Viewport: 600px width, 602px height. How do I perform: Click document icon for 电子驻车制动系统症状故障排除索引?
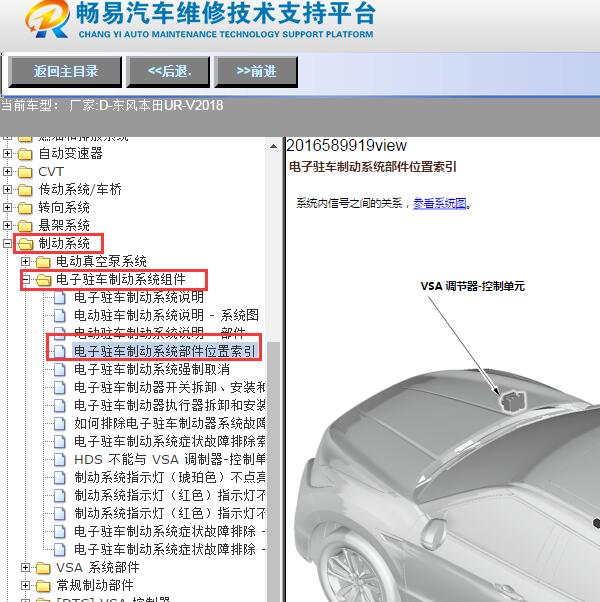click(60, 442)
